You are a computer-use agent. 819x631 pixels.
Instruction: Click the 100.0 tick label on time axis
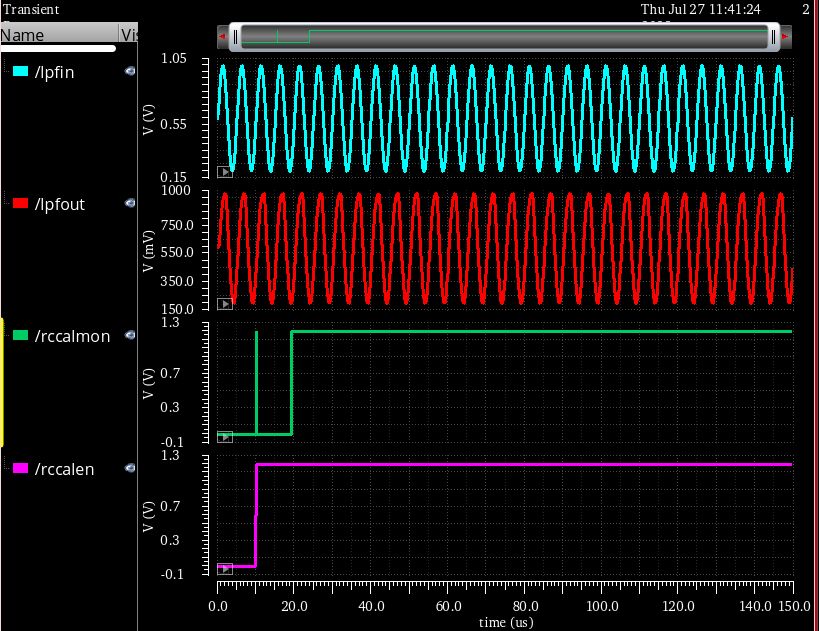point(602,606)
